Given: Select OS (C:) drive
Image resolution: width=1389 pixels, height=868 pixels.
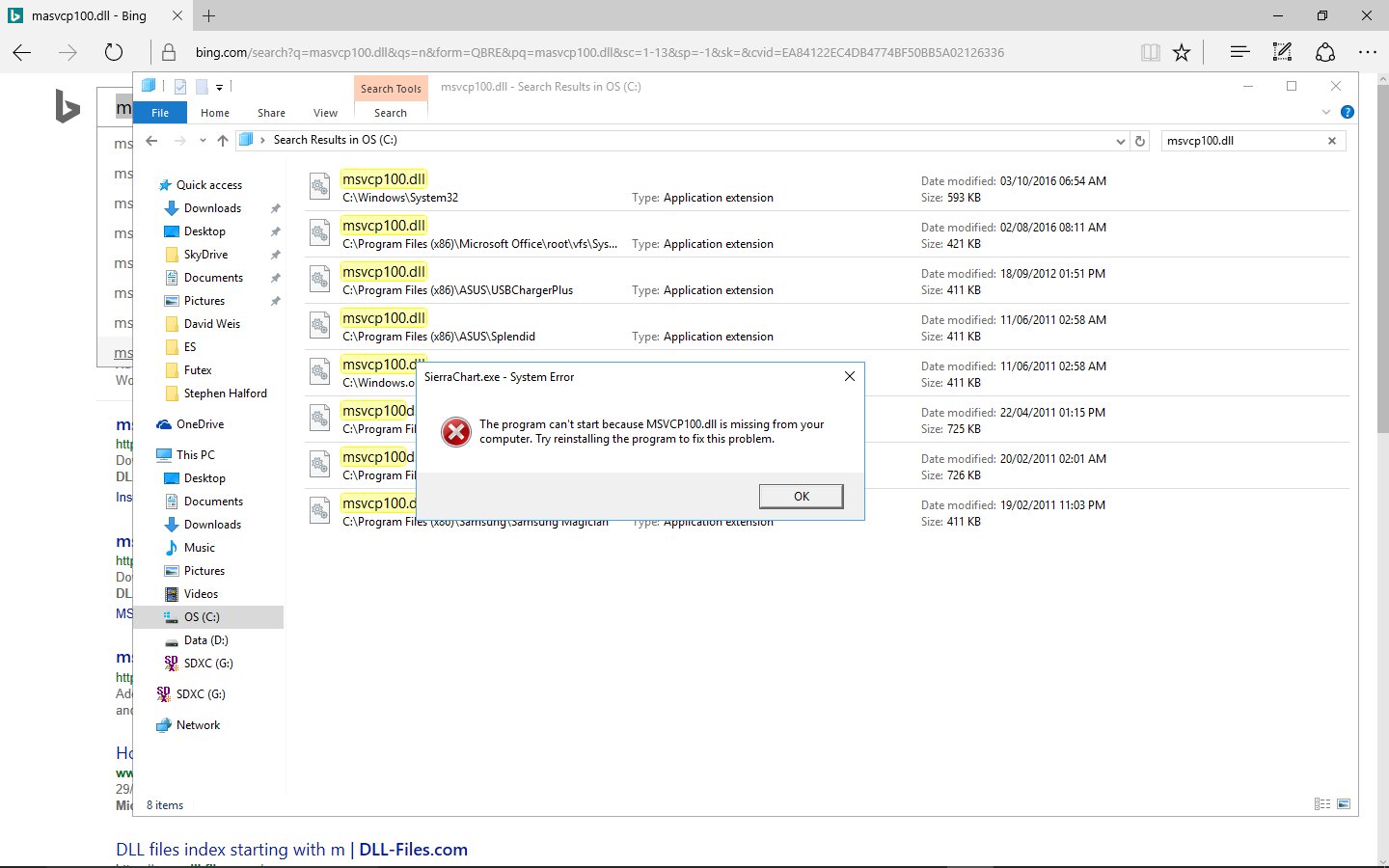Looking at the screenshot, I should click(x=202, y=617).
